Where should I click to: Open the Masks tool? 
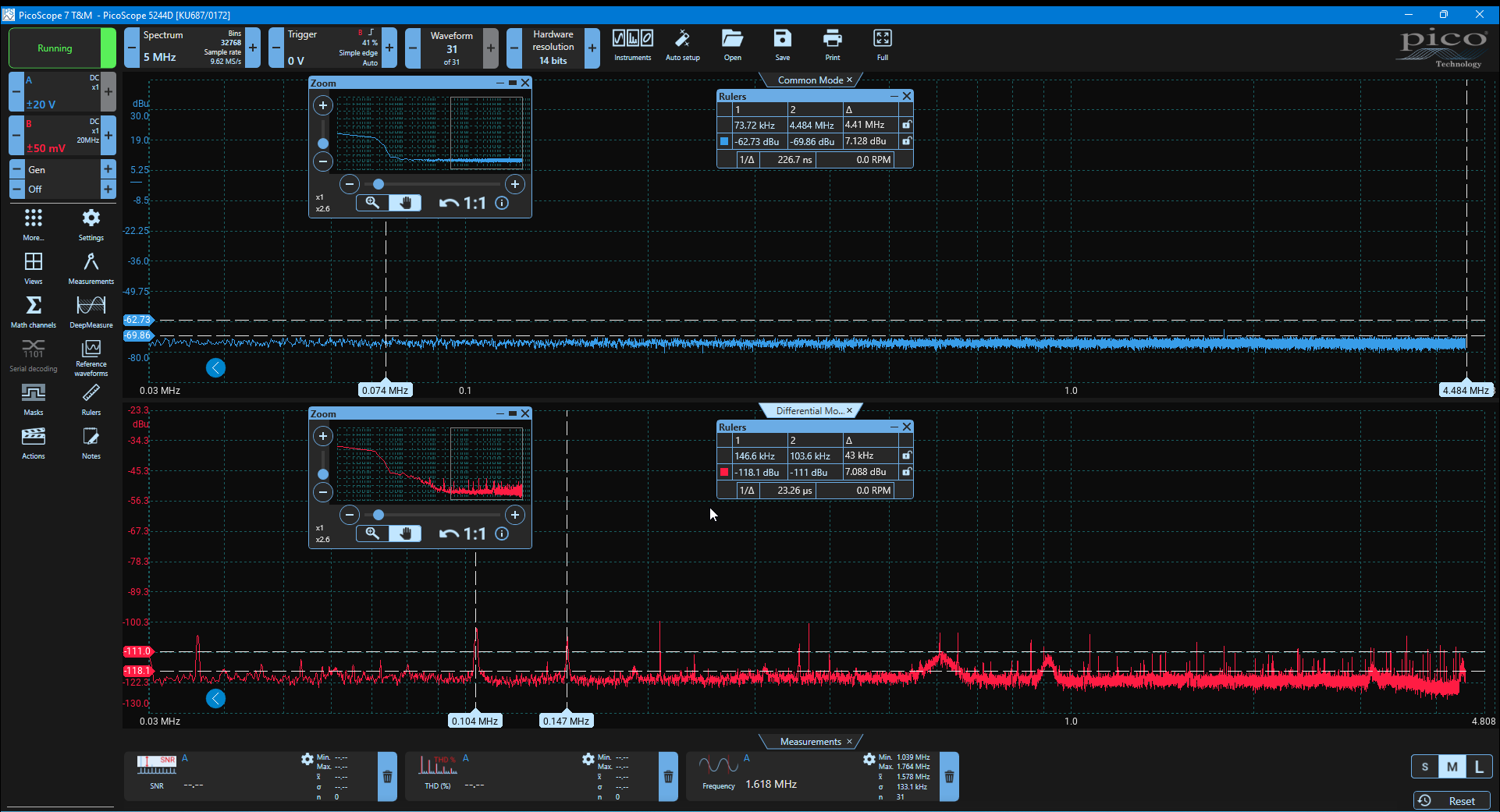(x=34, y=399)
